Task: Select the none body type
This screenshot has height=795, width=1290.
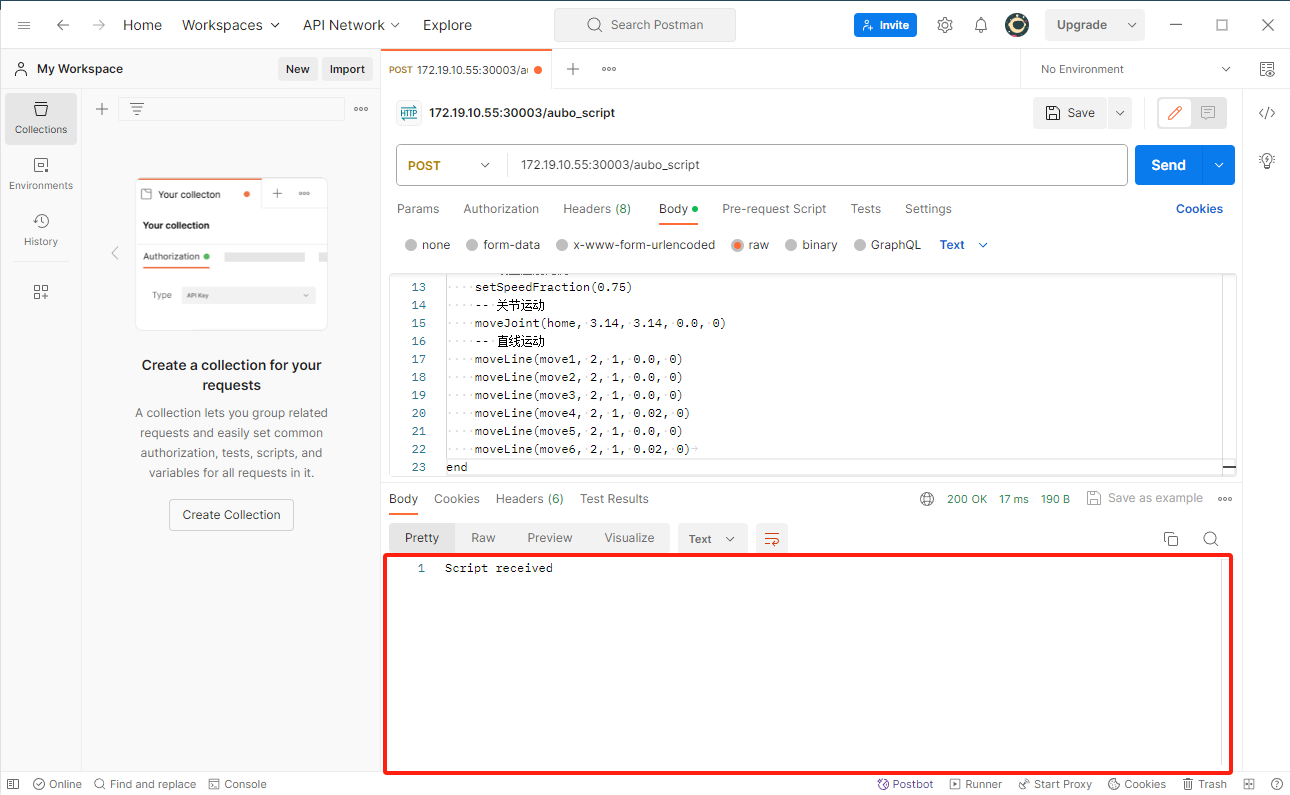Action: pos(411,245)
